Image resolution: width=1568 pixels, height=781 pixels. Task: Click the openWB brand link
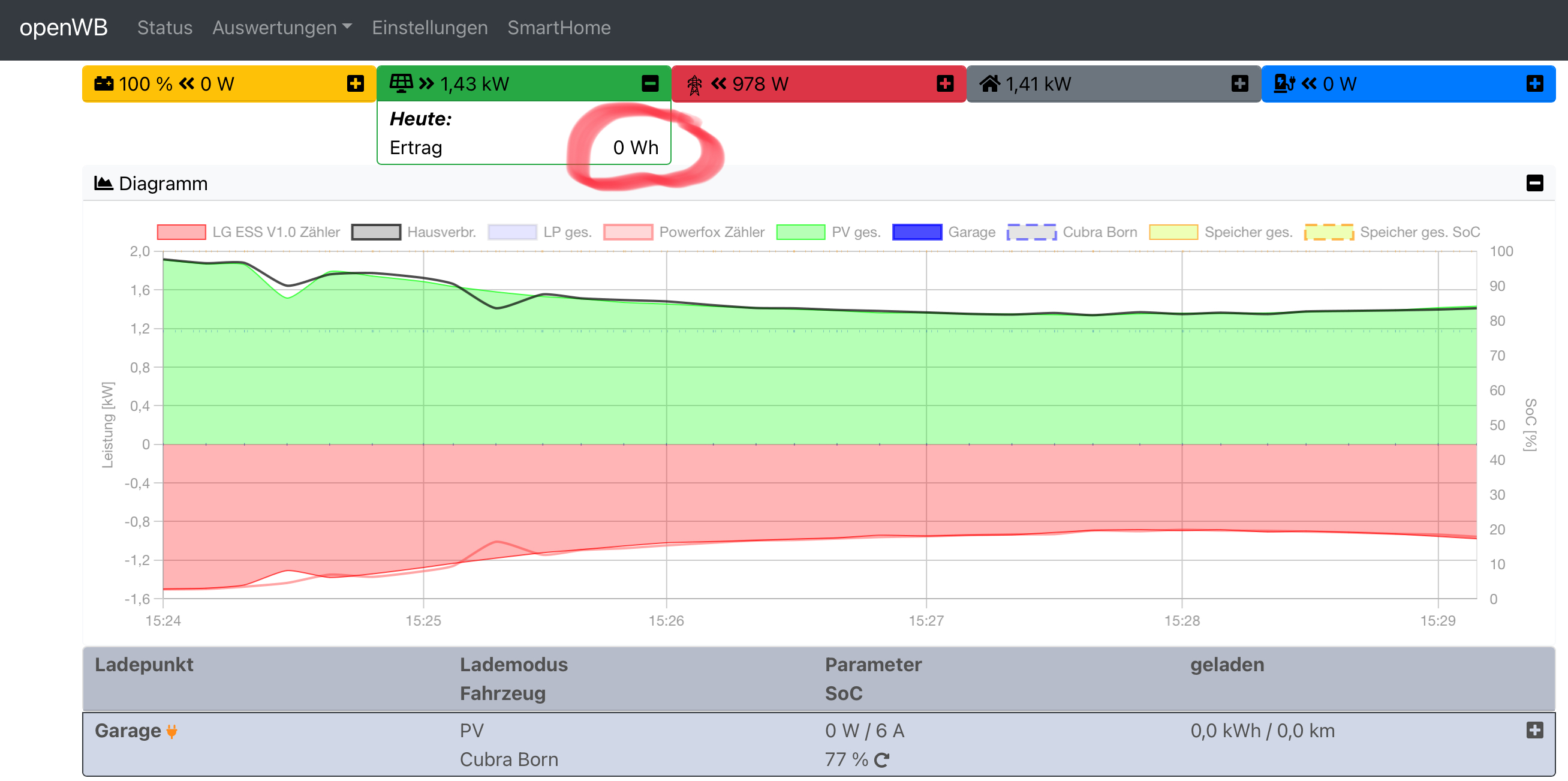pos(64,28)
